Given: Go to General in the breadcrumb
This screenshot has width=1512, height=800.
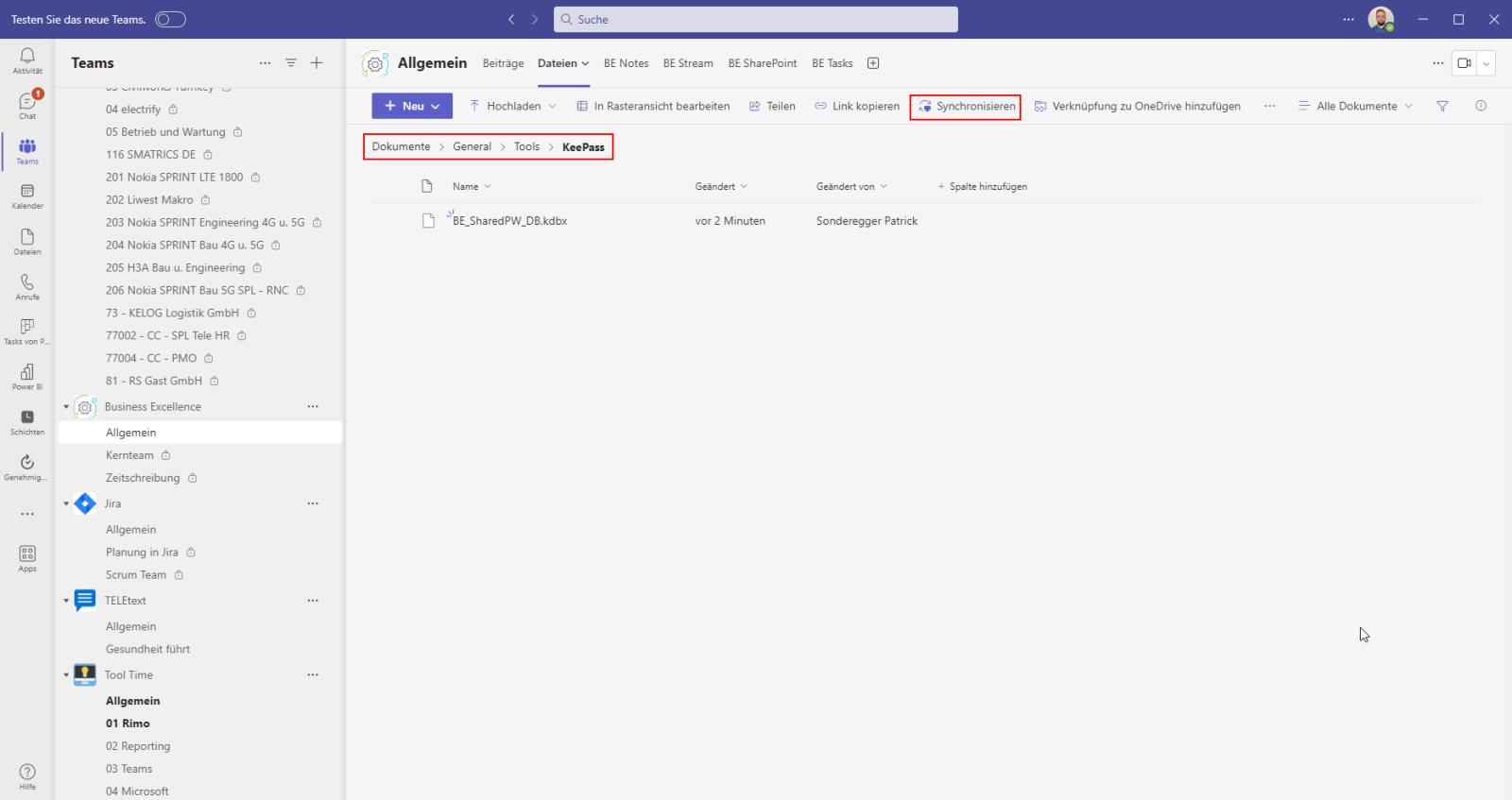Looking at the screenshot, I should [472, 146].
